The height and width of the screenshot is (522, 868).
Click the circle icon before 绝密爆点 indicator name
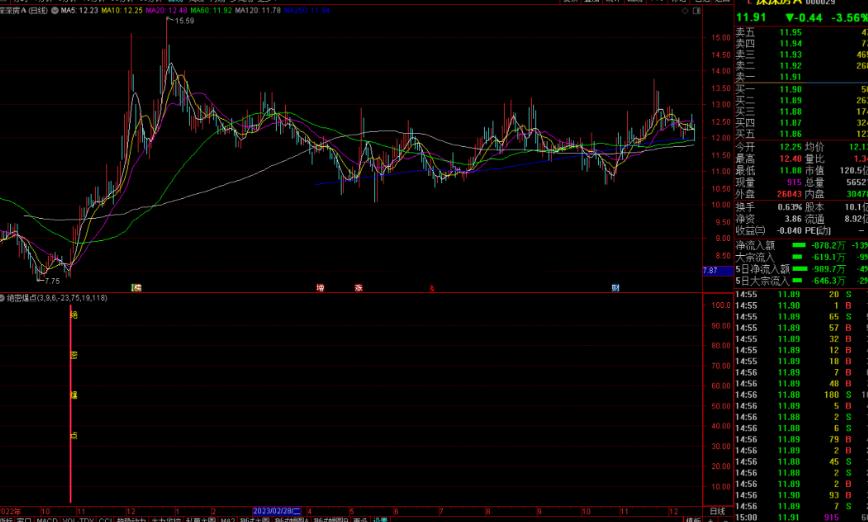tap(2, 298)
